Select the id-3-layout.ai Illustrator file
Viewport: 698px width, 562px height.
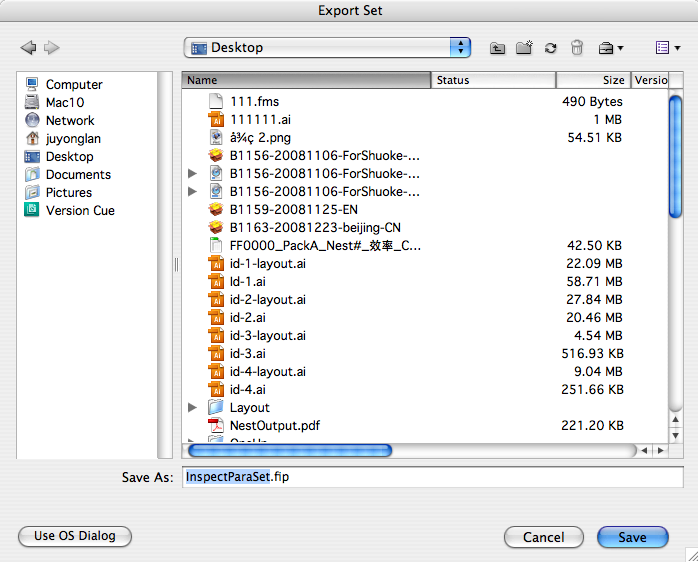(x=267, y=336)
